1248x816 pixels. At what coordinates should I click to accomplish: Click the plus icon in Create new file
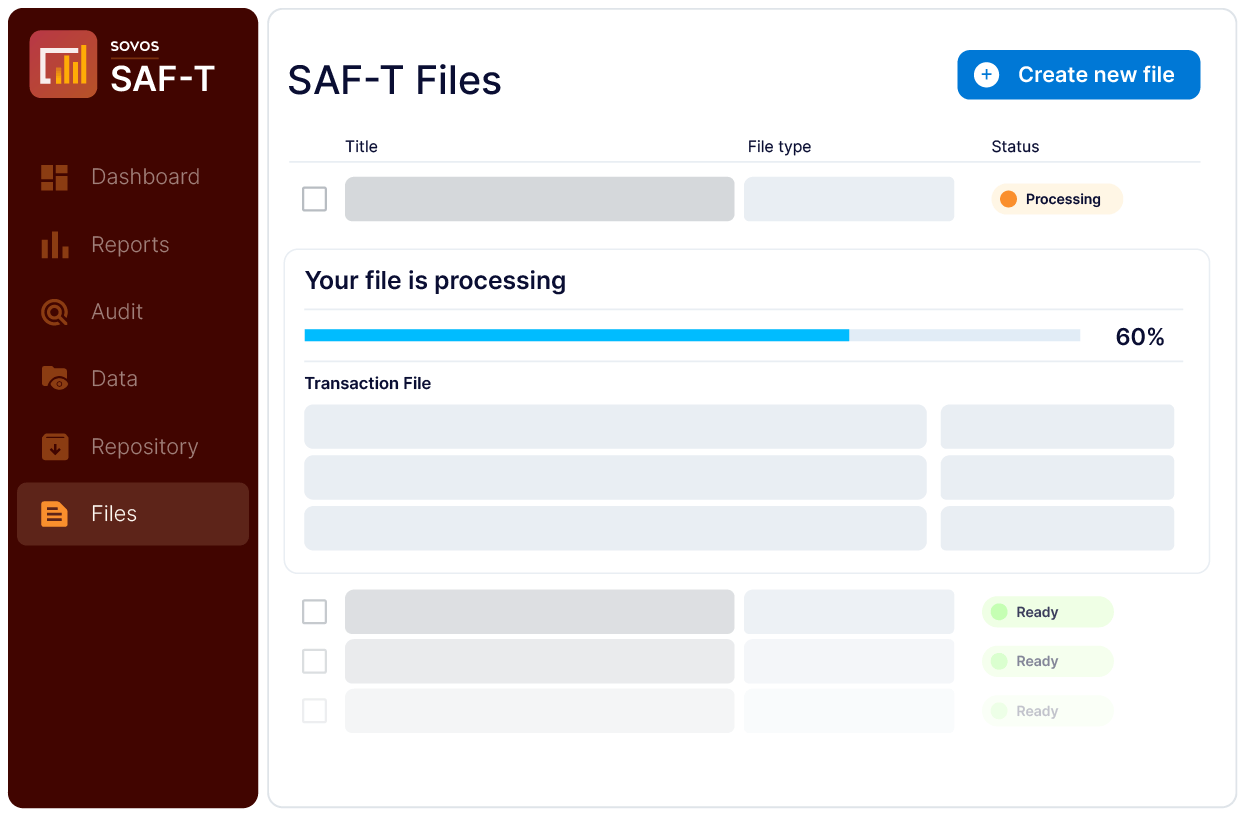(986, 75)
